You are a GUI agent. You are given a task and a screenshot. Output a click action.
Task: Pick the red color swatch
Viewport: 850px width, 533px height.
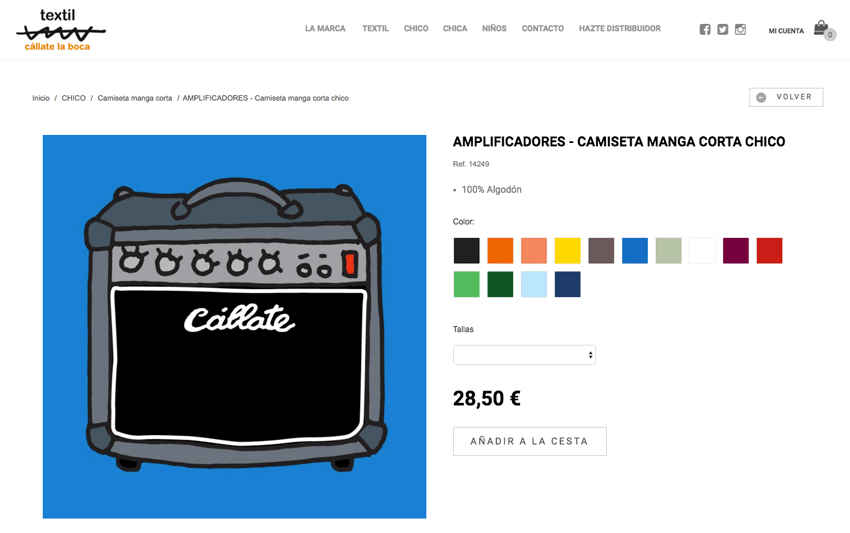(x=769, y=251)
